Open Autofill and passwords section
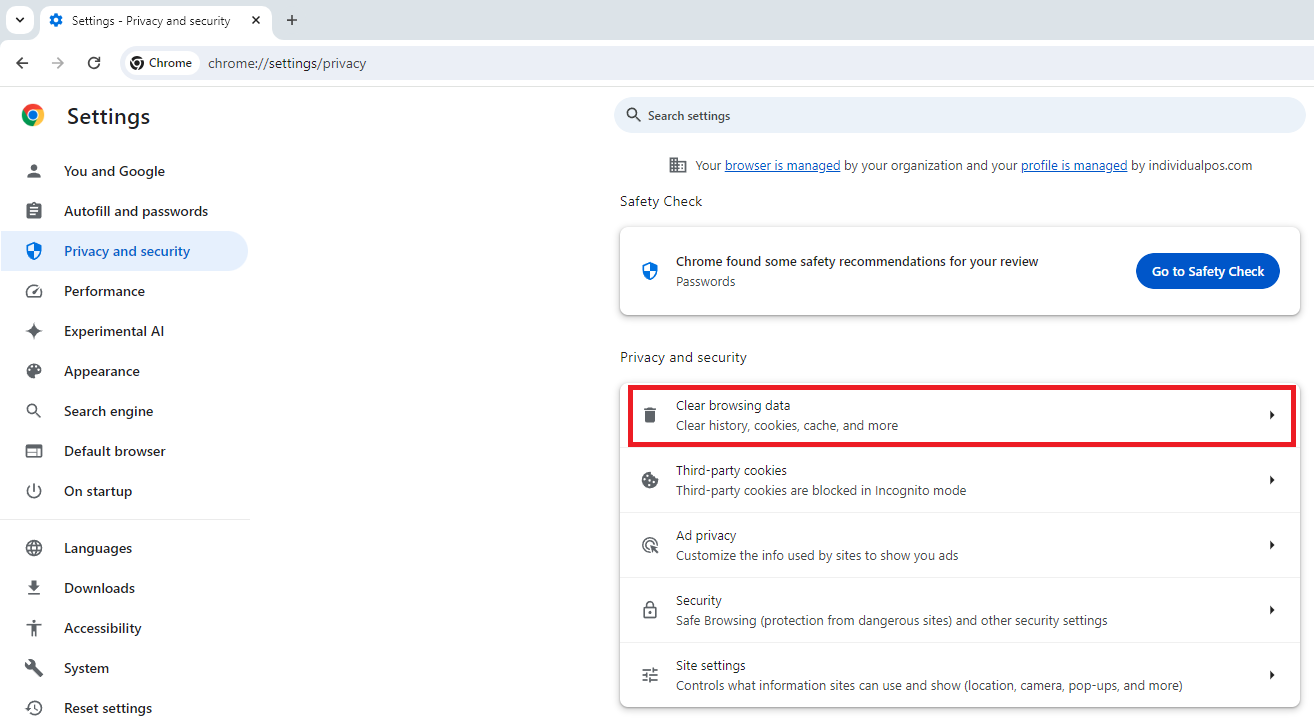The height and width of the screenshot is (719, 1314). [x=124, y=211]
